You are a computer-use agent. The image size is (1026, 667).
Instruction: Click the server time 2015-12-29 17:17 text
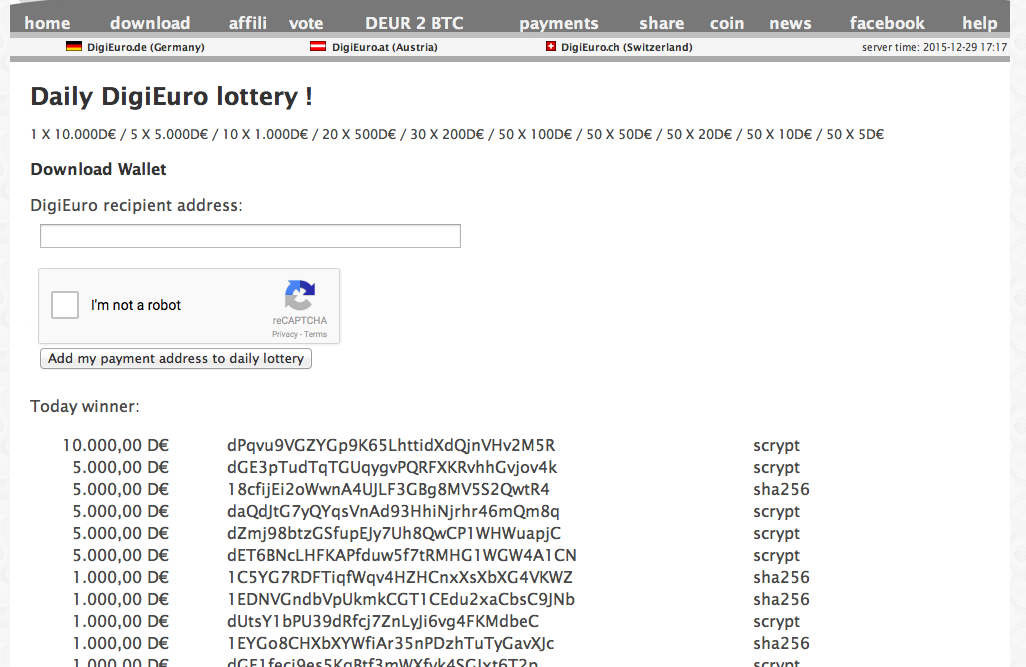pyautogui.click(x=934, y=47)
